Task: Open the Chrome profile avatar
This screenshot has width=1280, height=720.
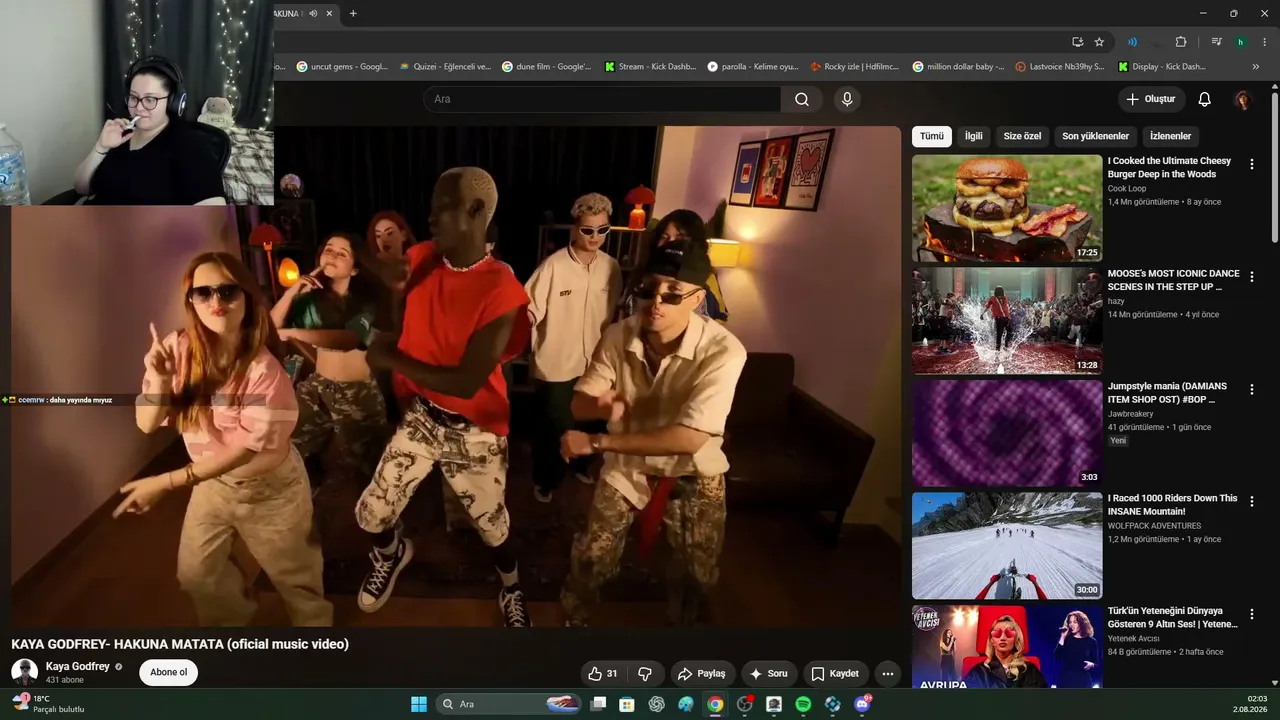Action: [x=1240, y=42]
